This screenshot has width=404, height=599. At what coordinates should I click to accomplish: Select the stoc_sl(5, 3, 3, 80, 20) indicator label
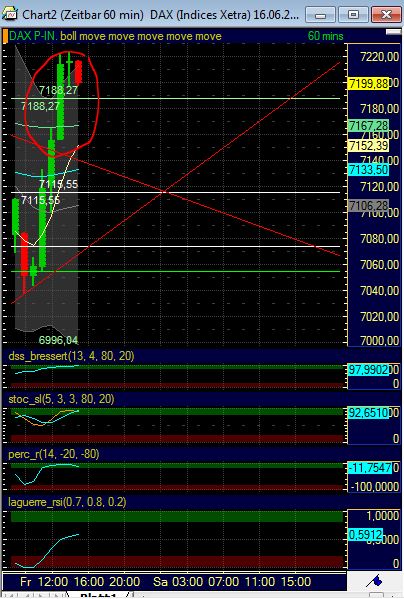[x=61, y=399]
